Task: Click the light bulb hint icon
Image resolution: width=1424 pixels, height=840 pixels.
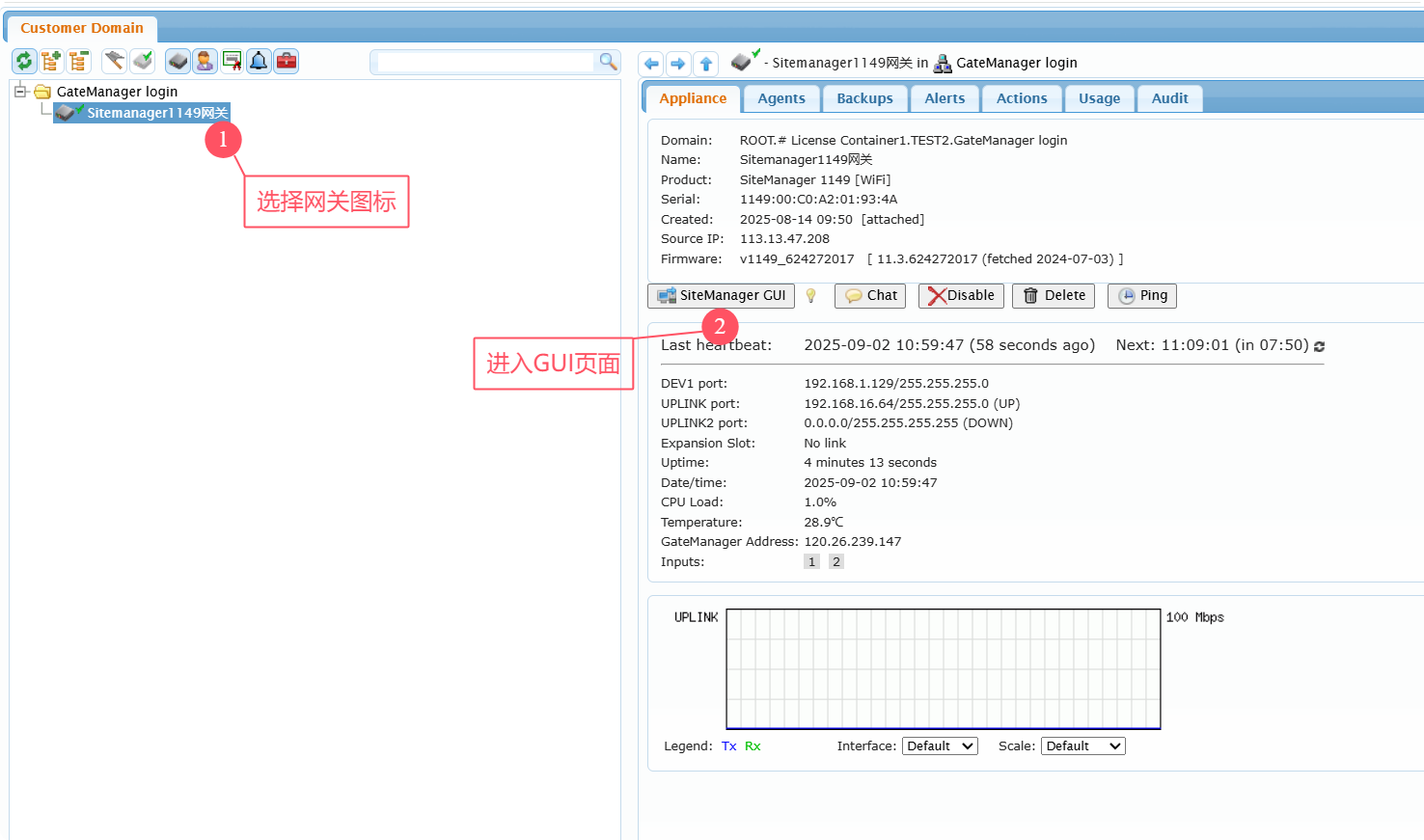Action: [x=811, y=296]
